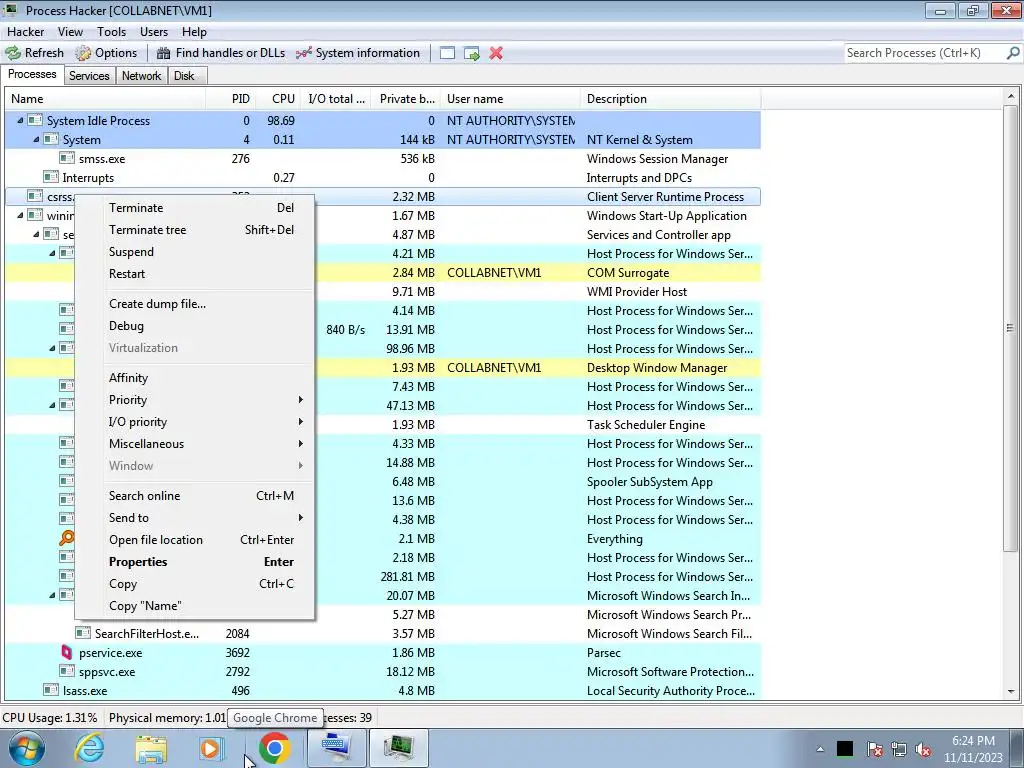The image size is (1024, 768).
Task: Click the search magnifier icon
Action: [1013, 53]
